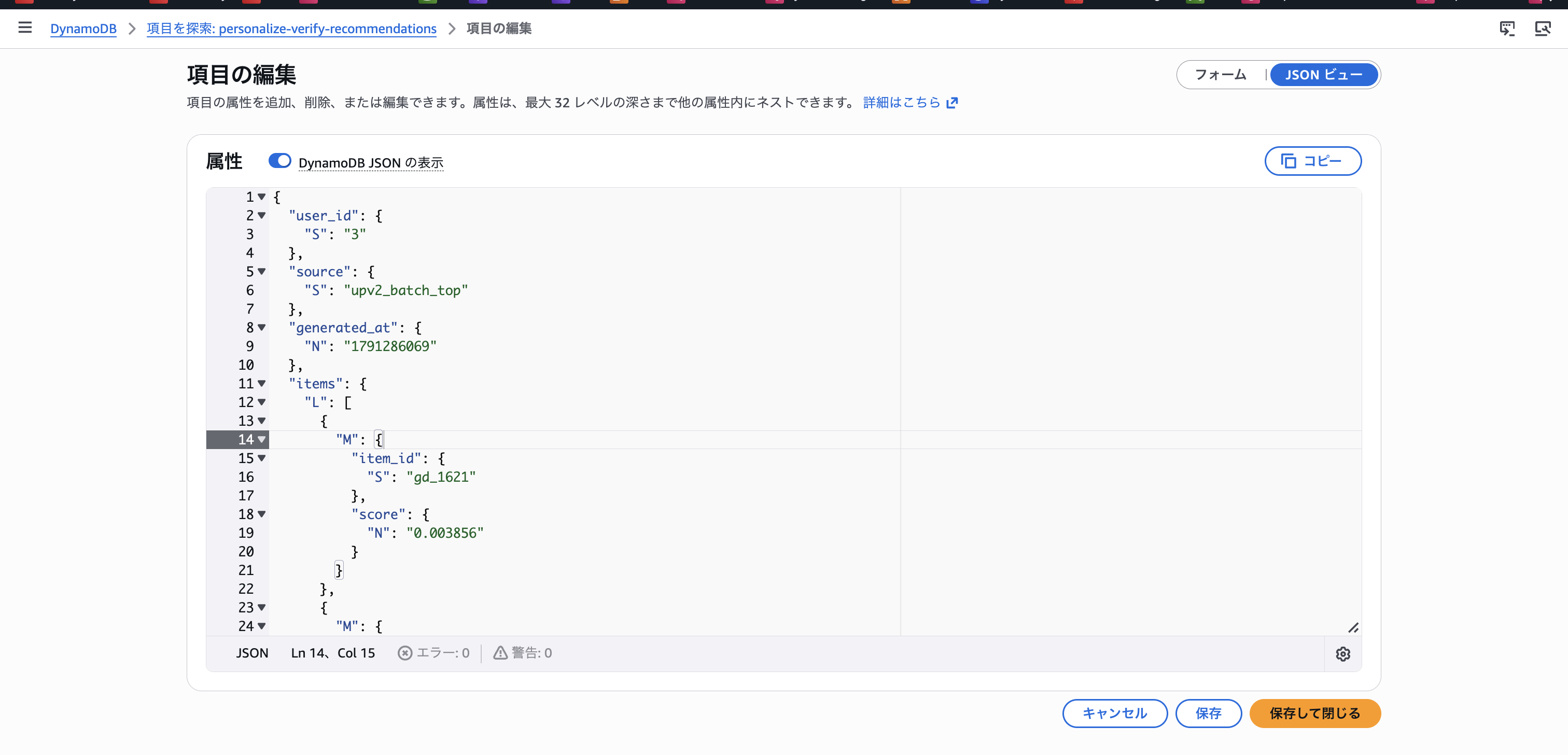Click the JSON language label in status bar
Image resolution: width=1568 pixels, height=755 pixels.
(x=252, y=653)
